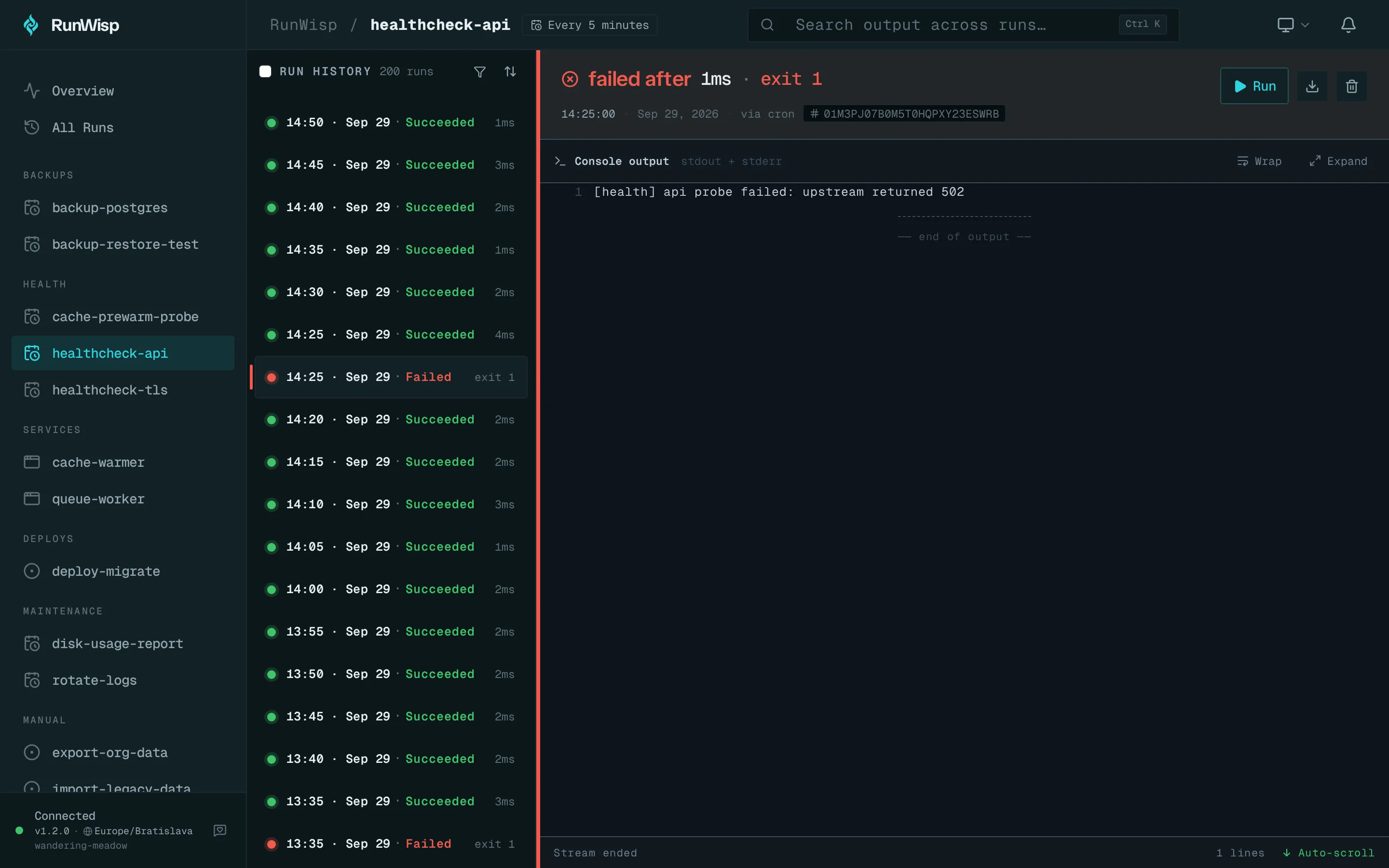Screen dimensions: 1389x868
Task: Click the cache-warmer service window icon
Action: (x=32, y=462)
